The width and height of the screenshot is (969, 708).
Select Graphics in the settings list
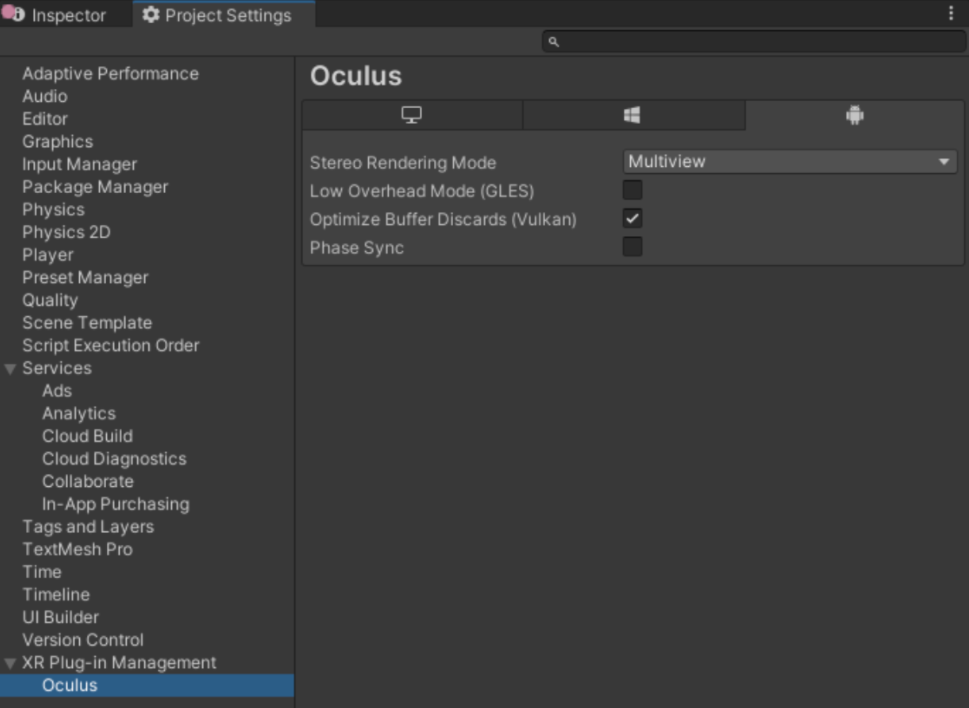coord(57,142)
